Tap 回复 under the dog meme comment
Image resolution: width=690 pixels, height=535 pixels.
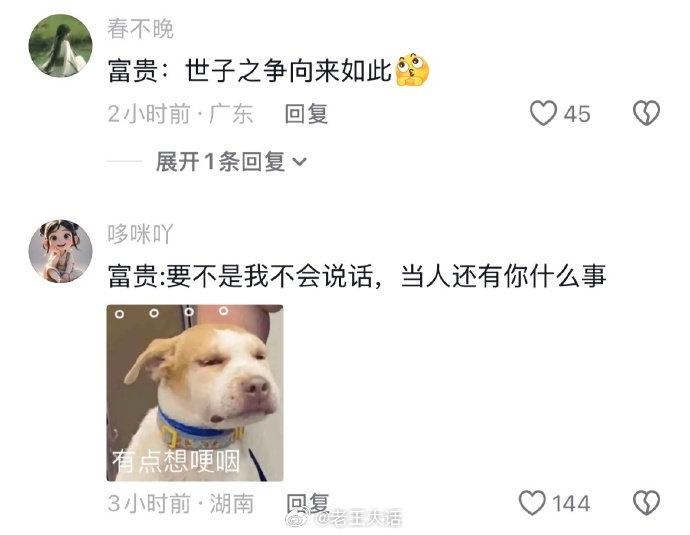(x=307, y=503)
